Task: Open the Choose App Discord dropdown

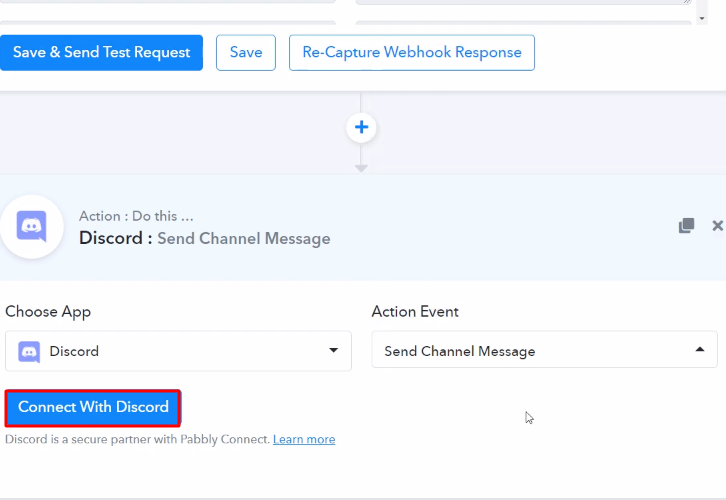Action: 178,351
